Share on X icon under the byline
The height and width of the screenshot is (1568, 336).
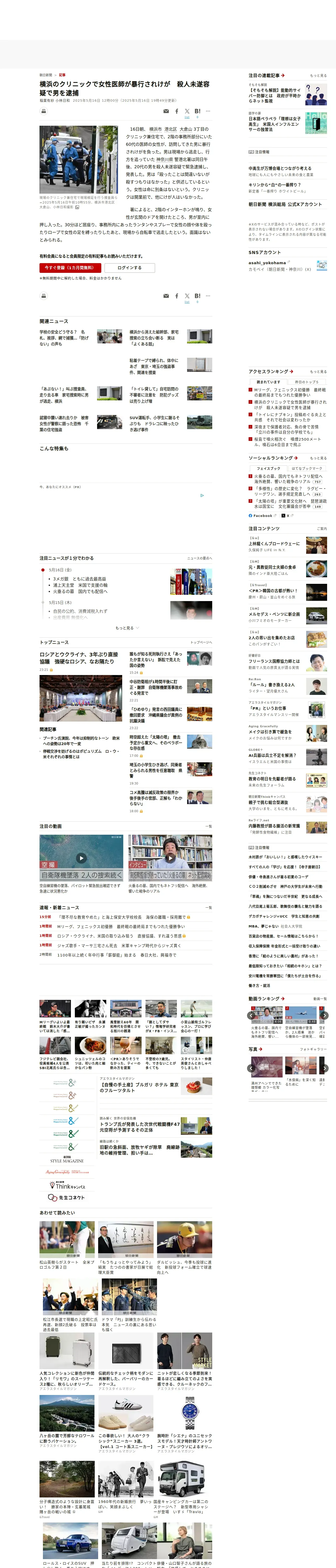coord(187,111)
